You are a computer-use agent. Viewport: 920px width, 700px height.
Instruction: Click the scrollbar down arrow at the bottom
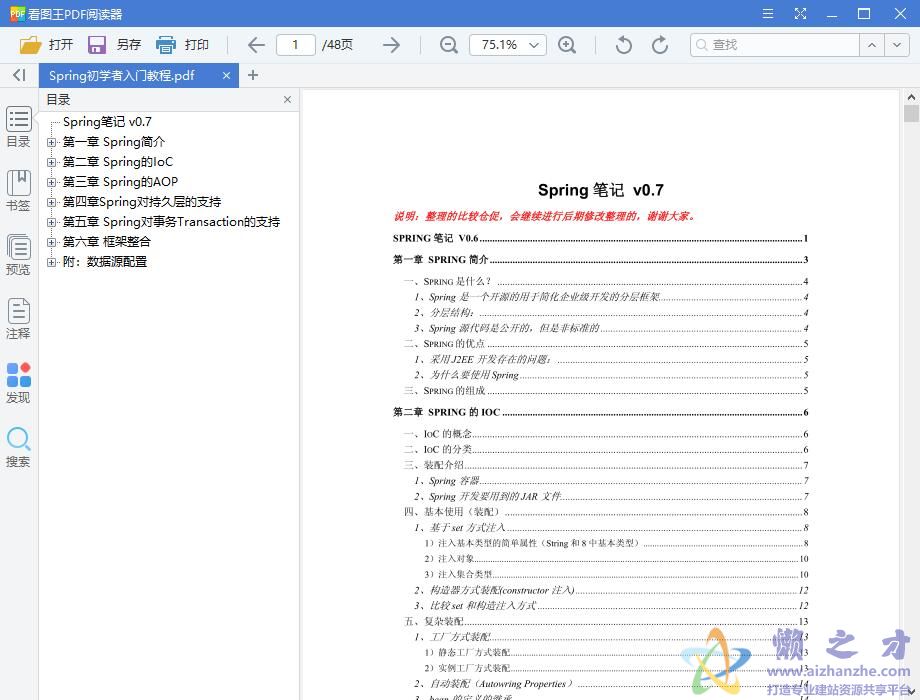coord(911,693)
